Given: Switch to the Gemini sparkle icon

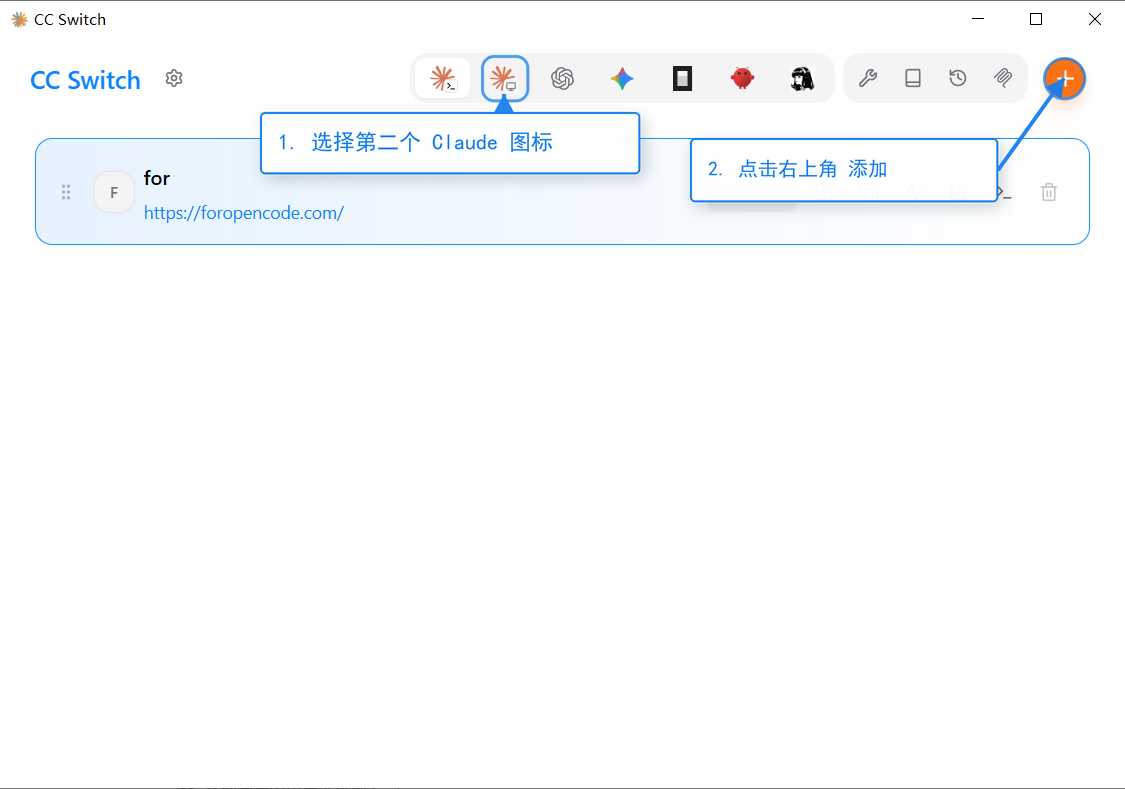Looking at the screenshot, I should [622, 78].
